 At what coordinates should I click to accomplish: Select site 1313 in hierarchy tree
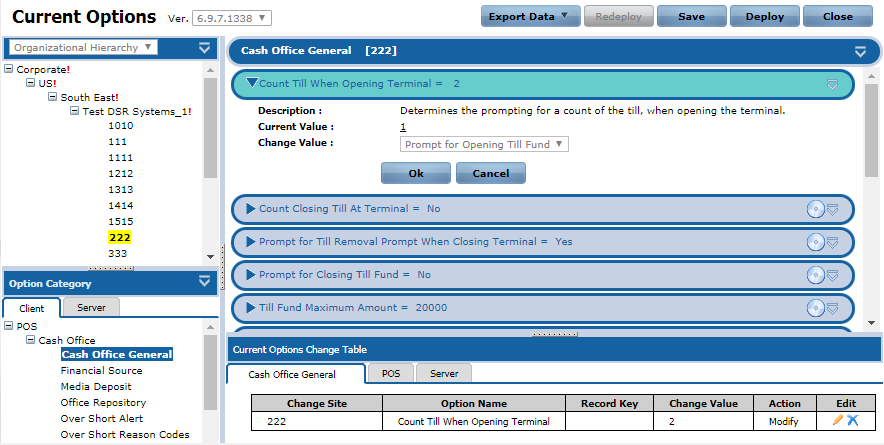point(121,190)
